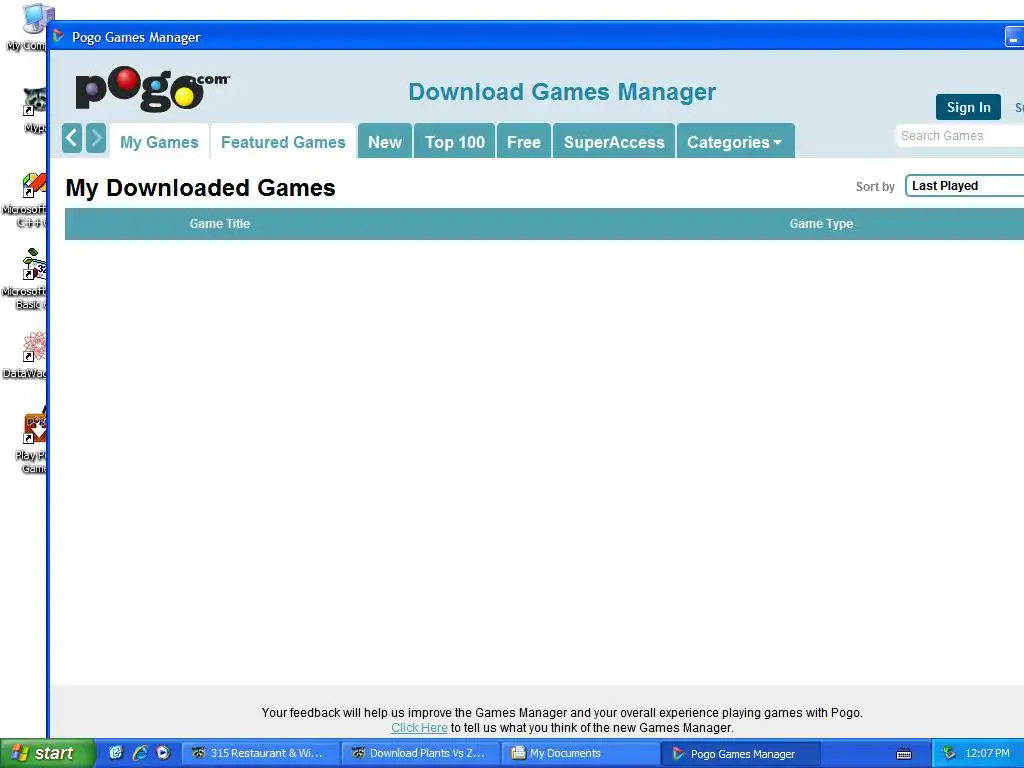Screen dimensions: 1024x768
Task: Select the Top 100 tab
Action: click(455, 142)
